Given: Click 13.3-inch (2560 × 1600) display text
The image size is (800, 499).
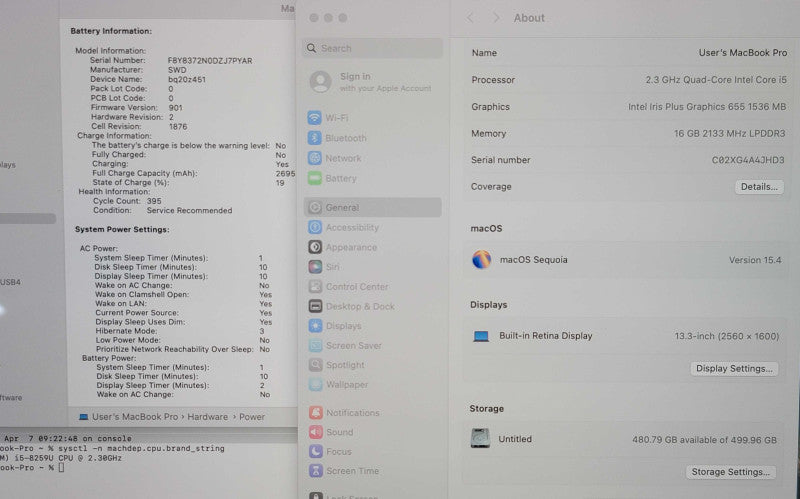Looking at the screenshot, I should [x=727, y=336].
